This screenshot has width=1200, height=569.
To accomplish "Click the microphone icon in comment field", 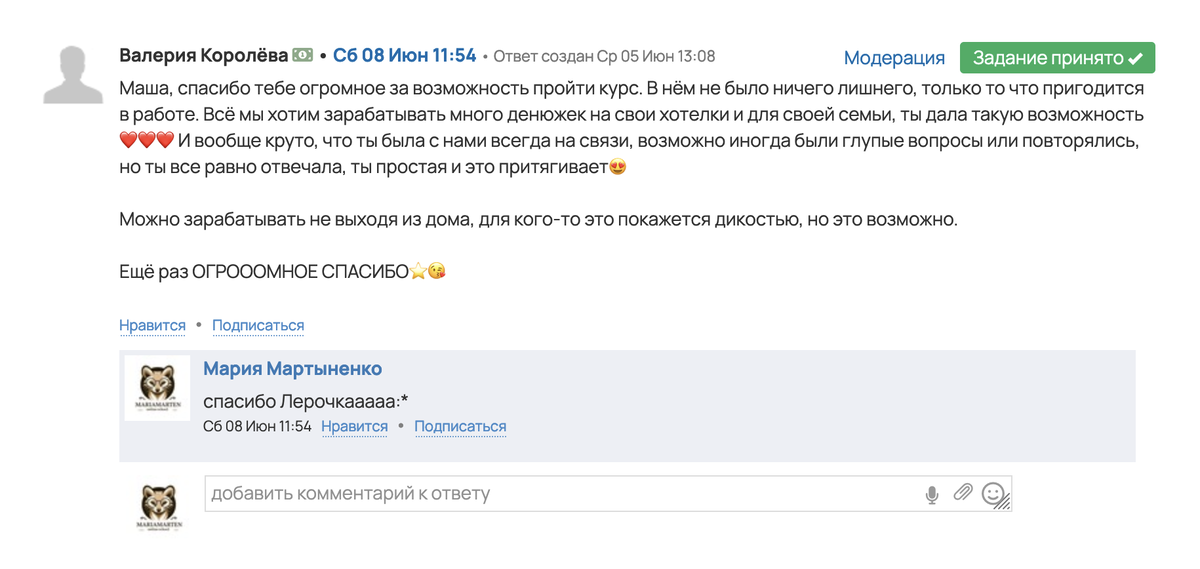I will (932, 494).
